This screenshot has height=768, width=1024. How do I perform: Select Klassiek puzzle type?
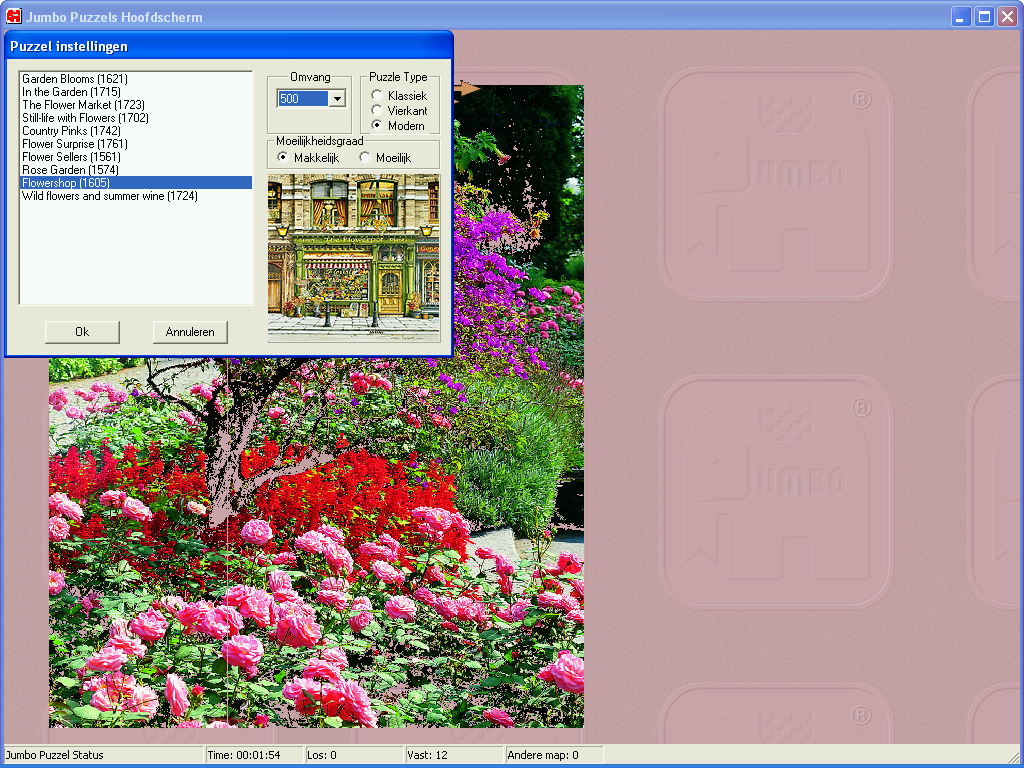[x=399, y=95]
